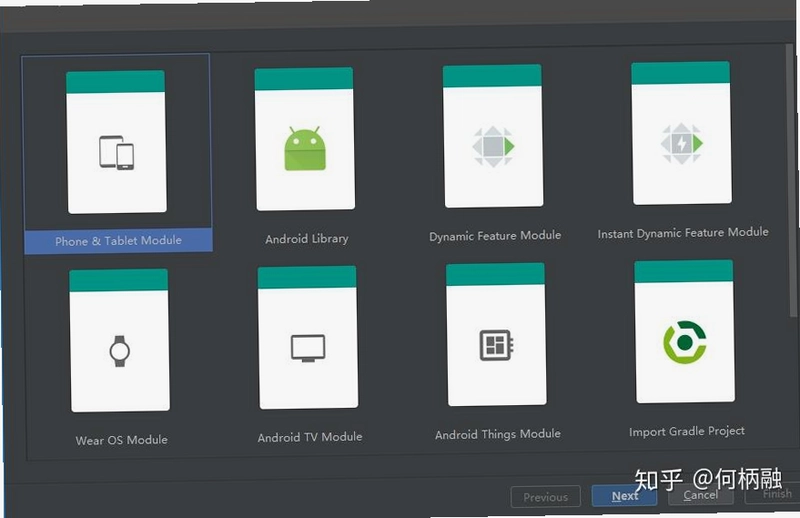Click the Dynamic Feature Module label

(495, 235)
